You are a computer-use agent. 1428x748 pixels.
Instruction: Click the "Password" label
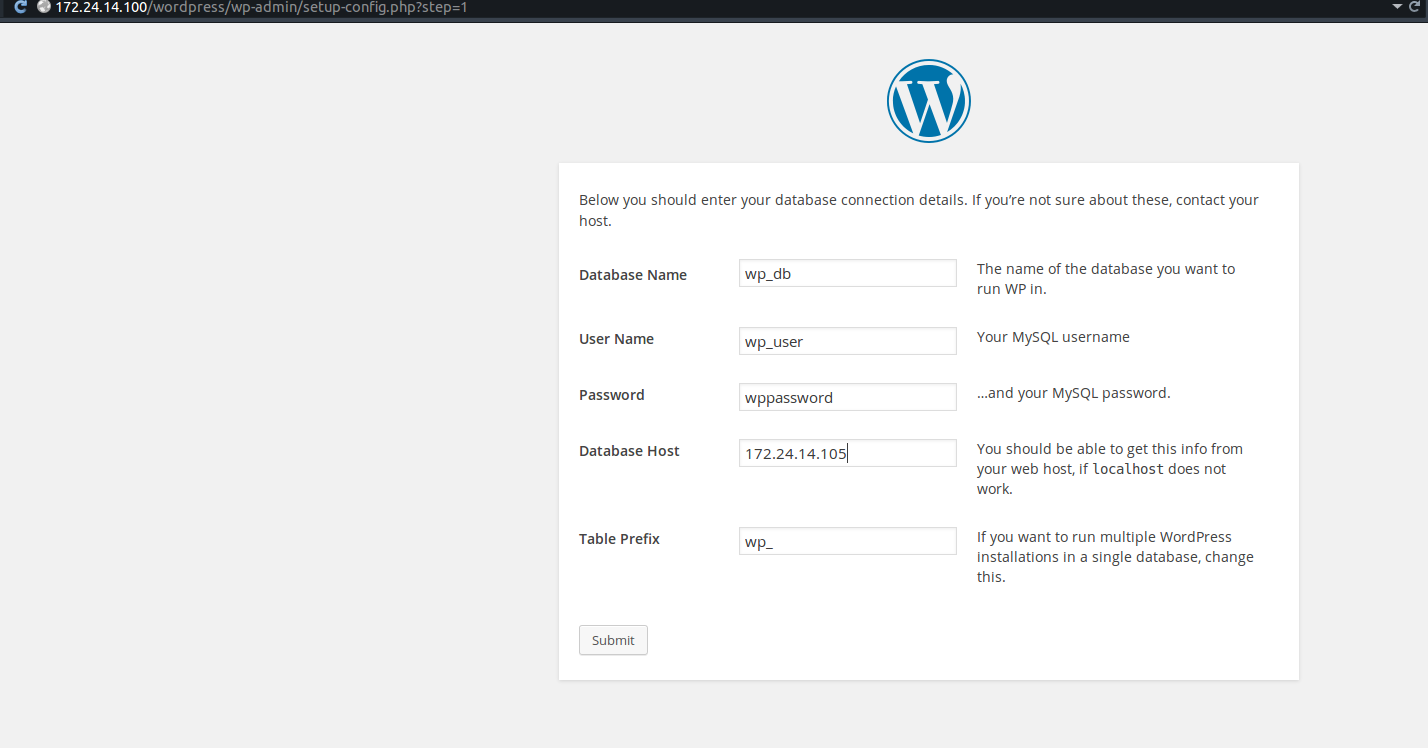(x=612, y=395)
